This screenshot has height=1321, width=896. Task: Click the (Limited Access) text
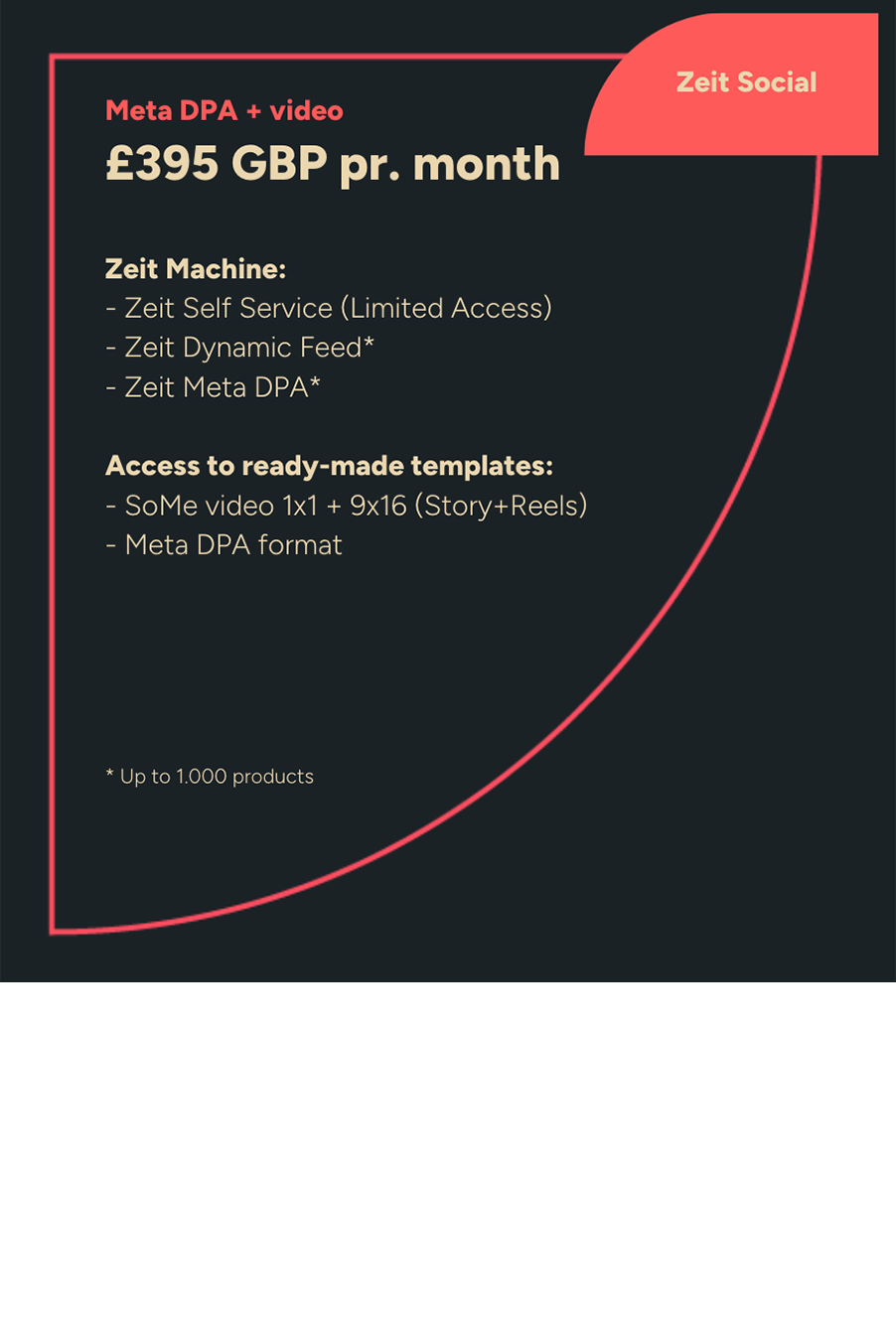coord(446,308)
